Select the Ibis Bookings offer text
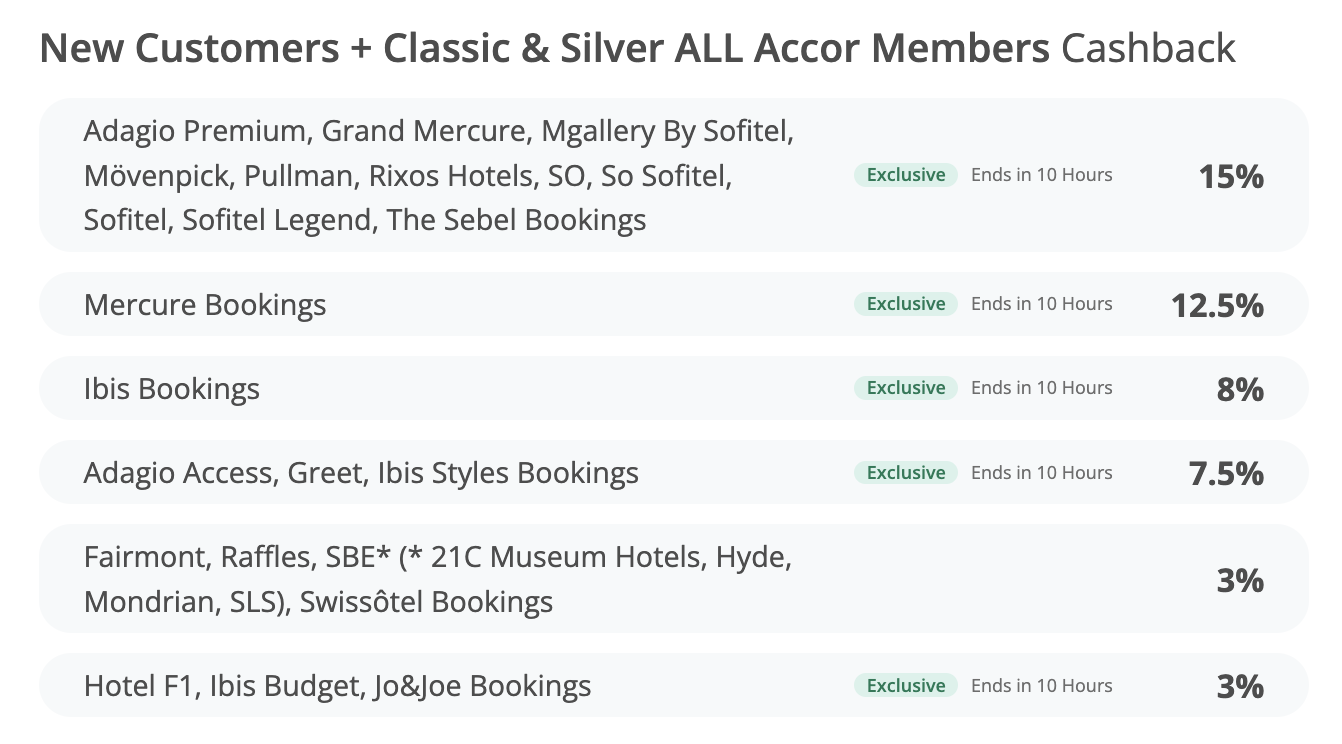Image resolution: width=1342 pixels, height=744 pixels. coord(172,389)
